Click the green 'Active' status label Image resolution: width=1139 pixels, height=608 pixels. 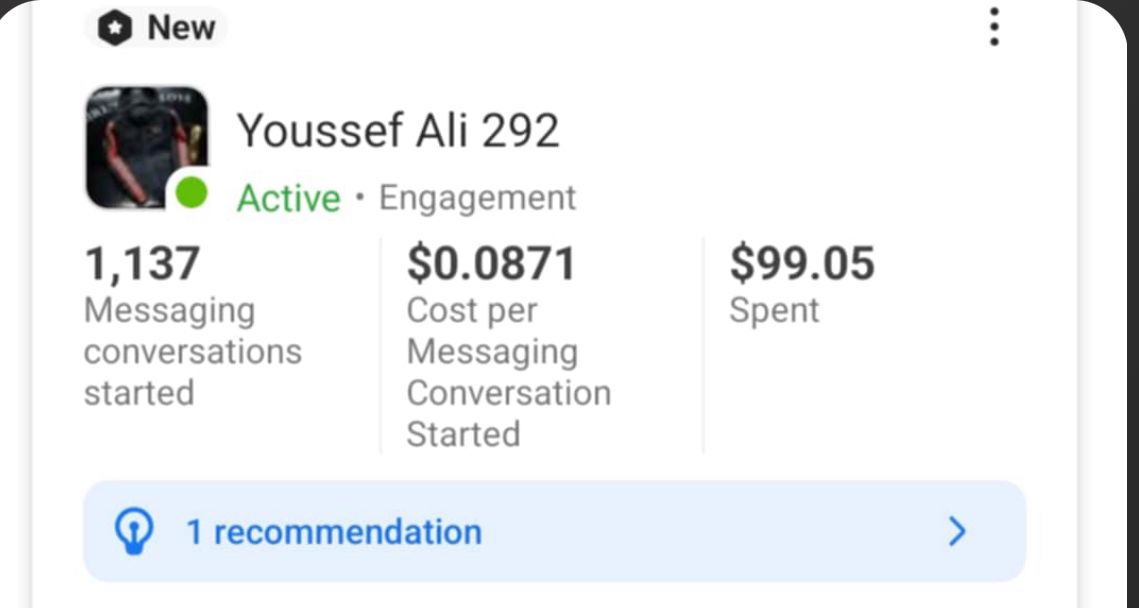click(288, 198)
